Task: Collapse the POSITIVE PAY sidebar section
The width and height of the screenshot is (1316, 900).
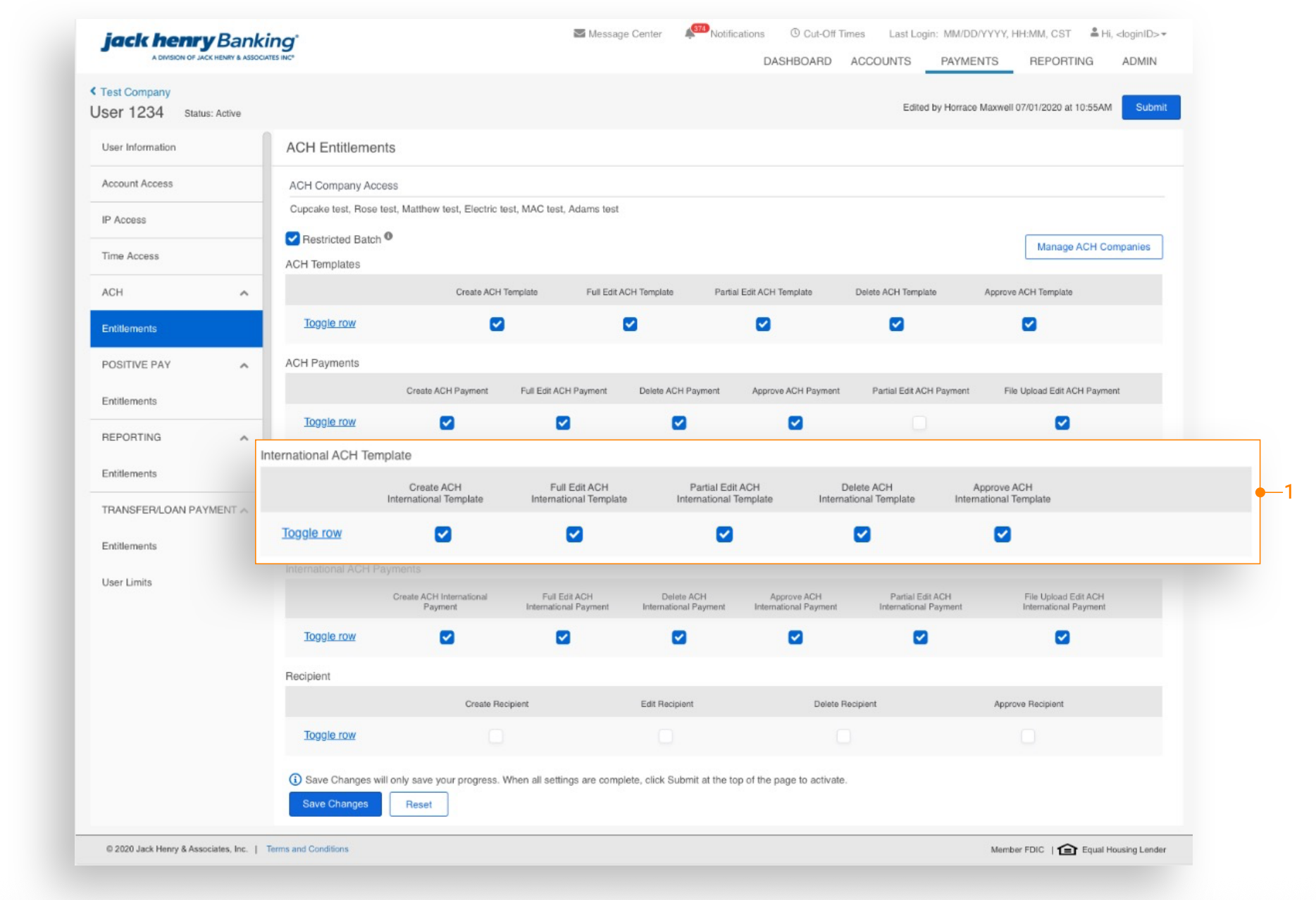Action: coord(244,365)
